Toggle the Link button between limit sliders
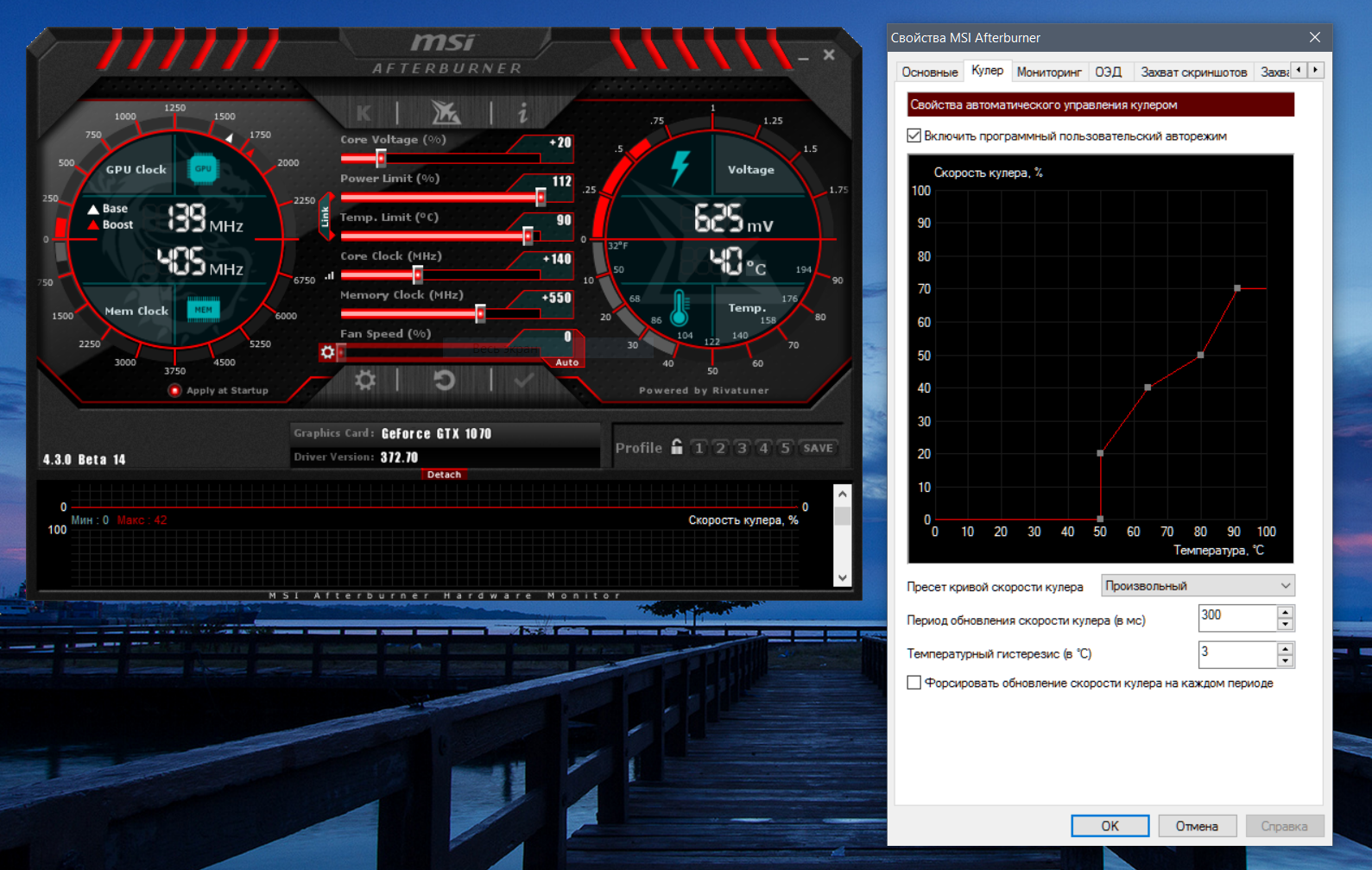The image size is (1372, 870). click(326, 217)
